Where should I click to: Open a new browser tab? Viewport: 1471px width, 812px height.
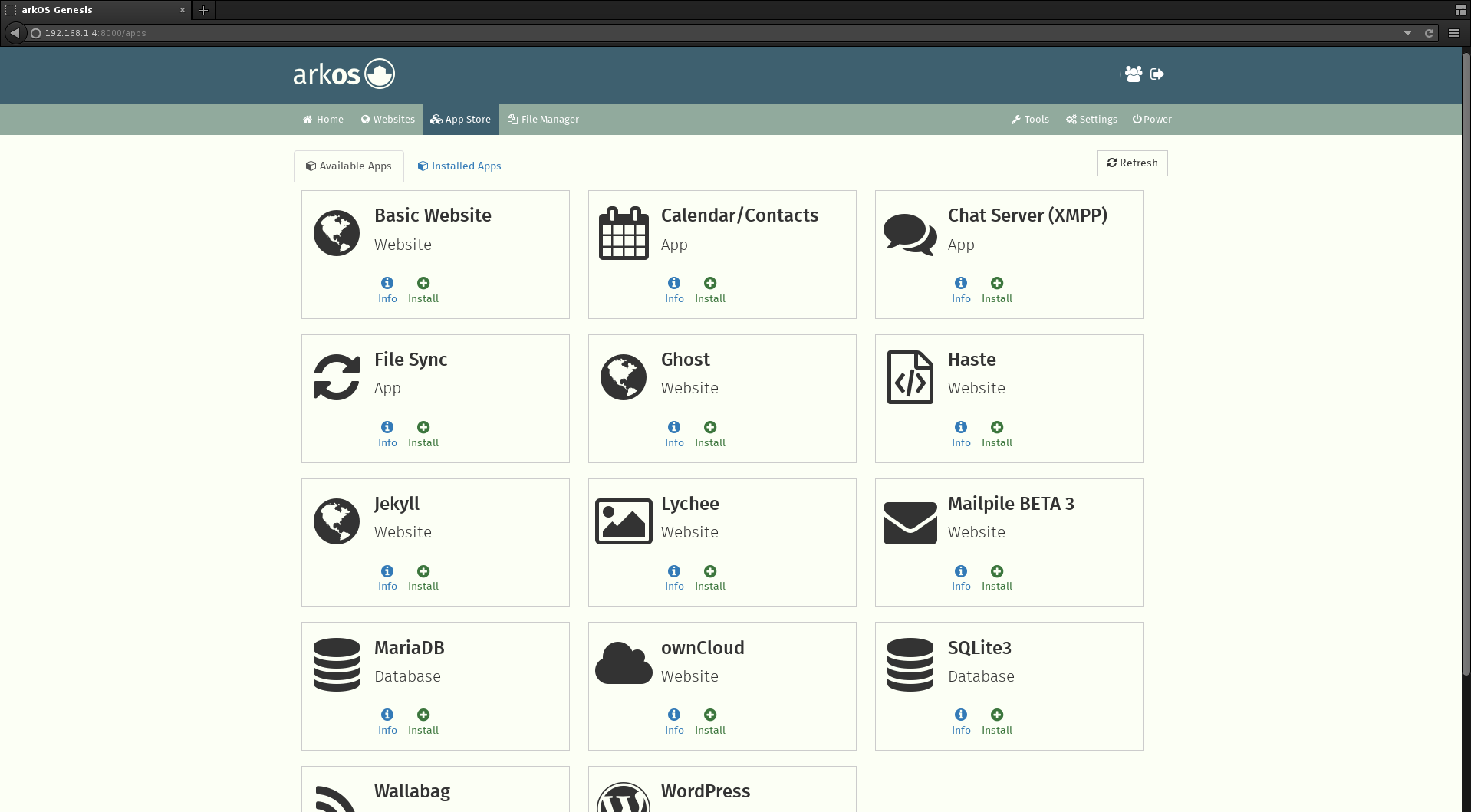pyautogui.click(x=203, y=10)
